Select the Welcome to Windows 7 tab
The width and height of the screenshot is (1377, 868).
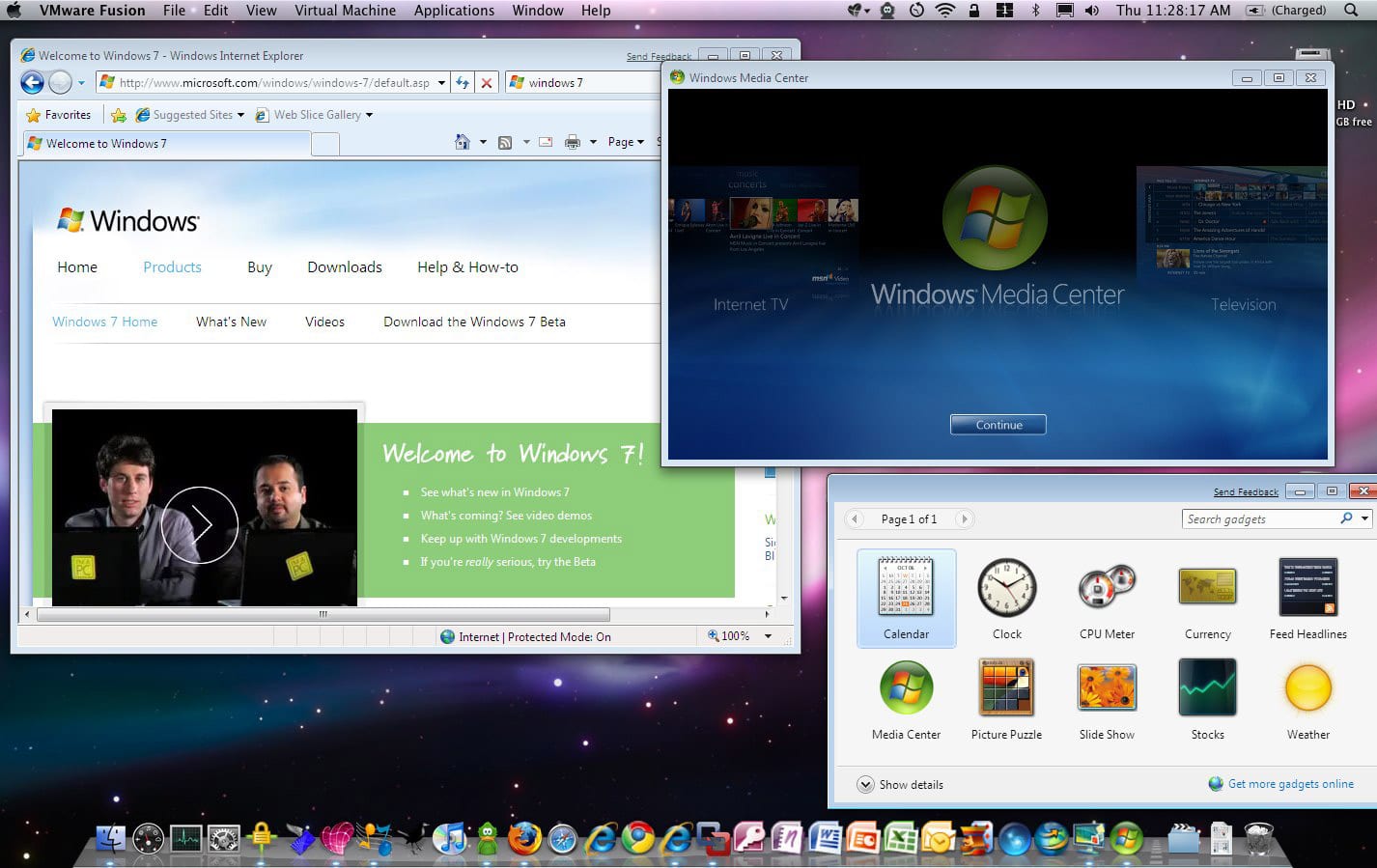click(165, 143)
